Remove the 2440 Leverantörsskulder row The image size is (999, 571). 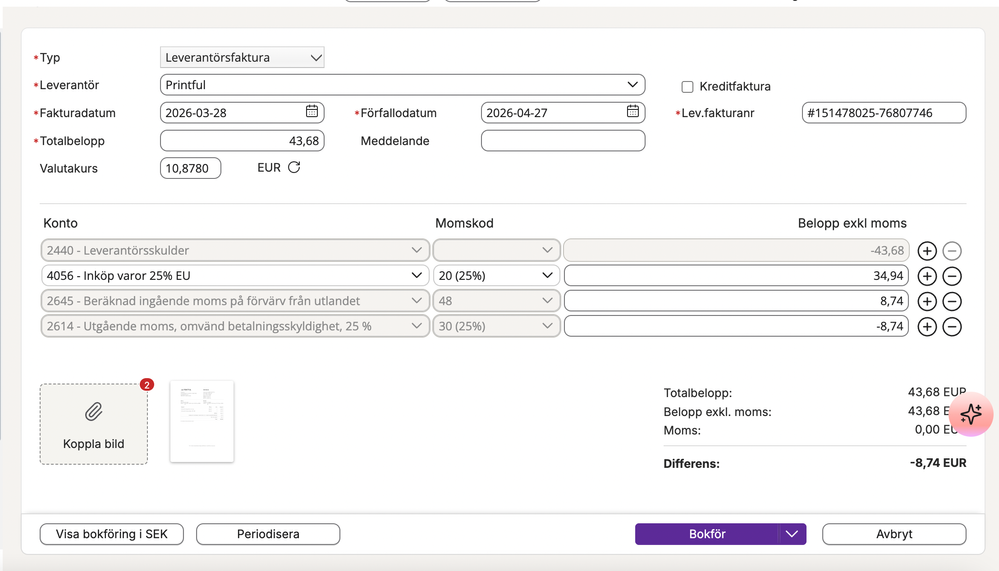952,250
